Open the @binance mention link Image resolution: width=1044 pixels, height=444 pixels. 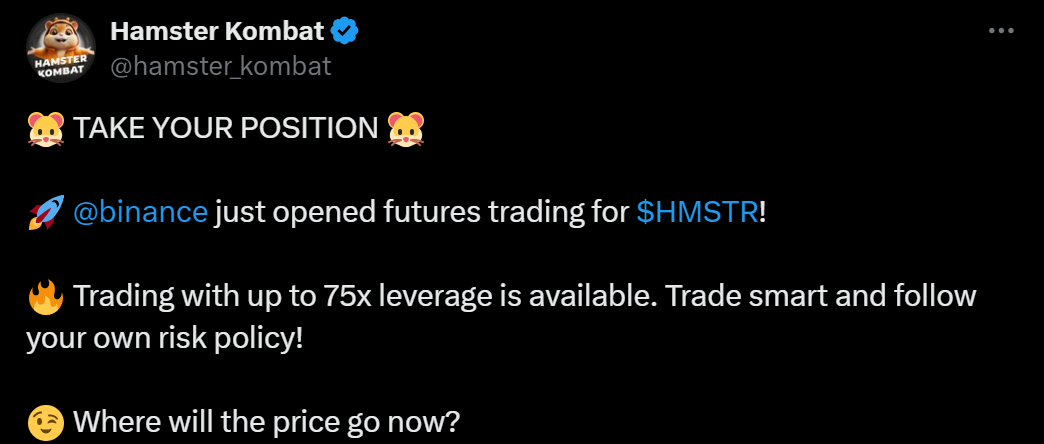[140, 213]
